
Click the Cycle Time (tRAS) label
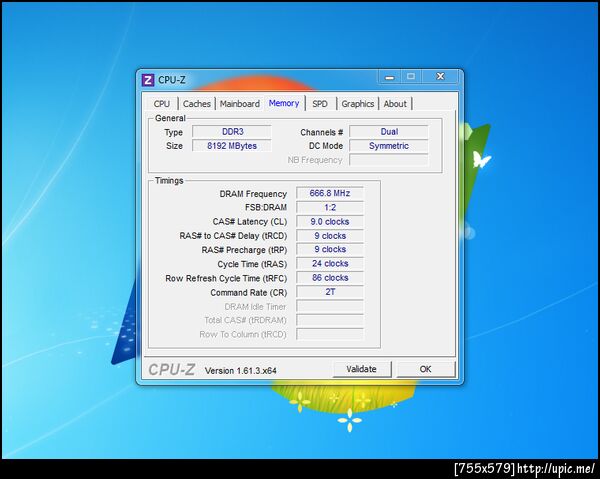(252, 264)
